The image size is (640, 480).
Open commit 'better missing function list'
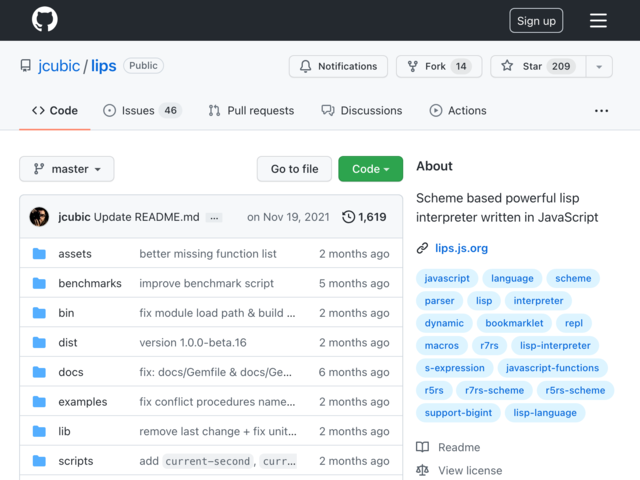click(x=208, y=254)
